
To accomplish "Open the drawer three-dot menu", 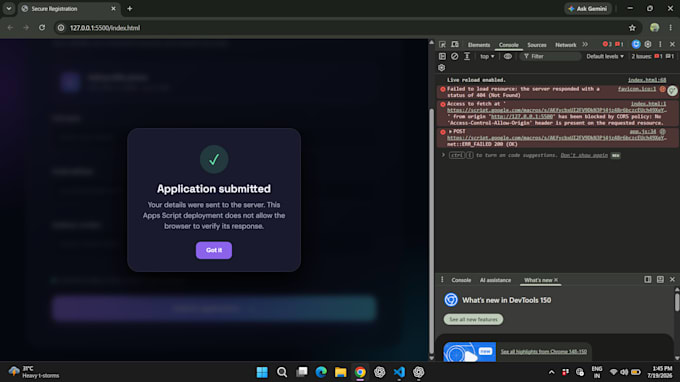I will pyautogui.click(x=442, y=280).
